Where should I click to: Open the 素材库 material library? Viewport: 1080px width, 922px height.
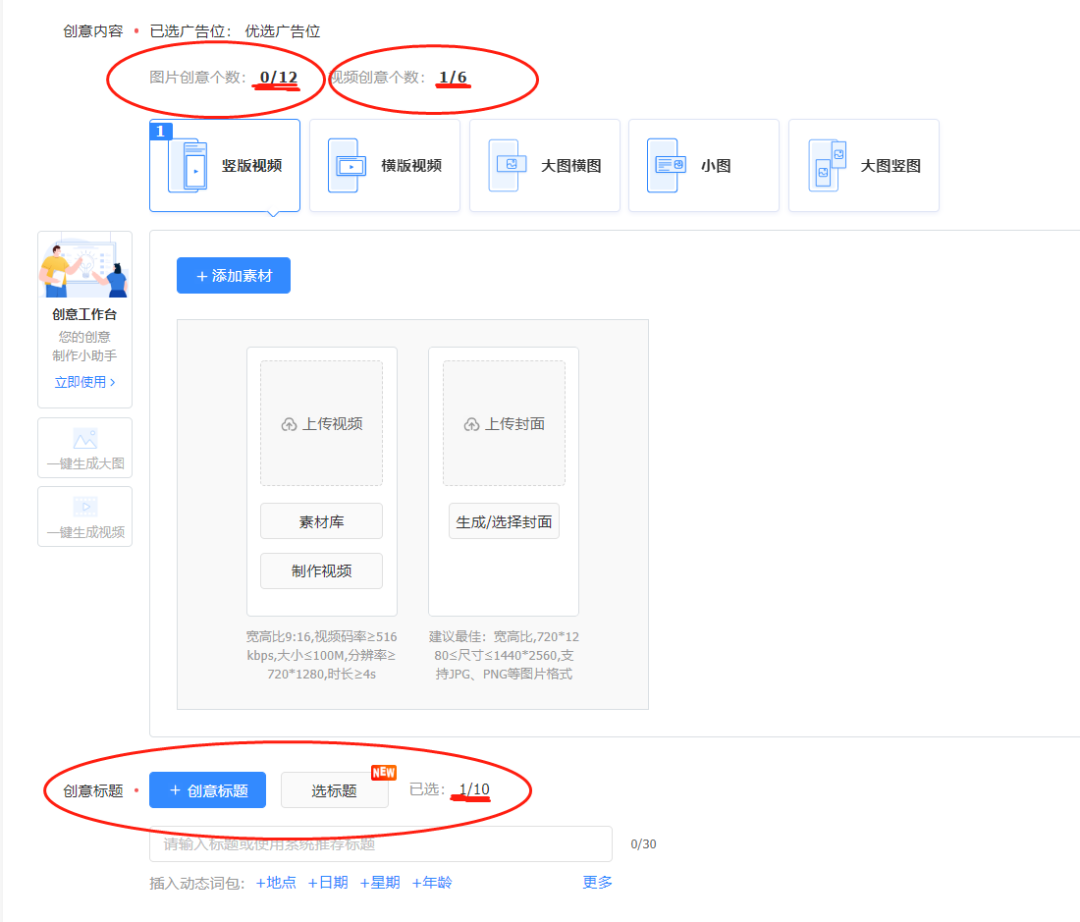(x=321, y=521)
